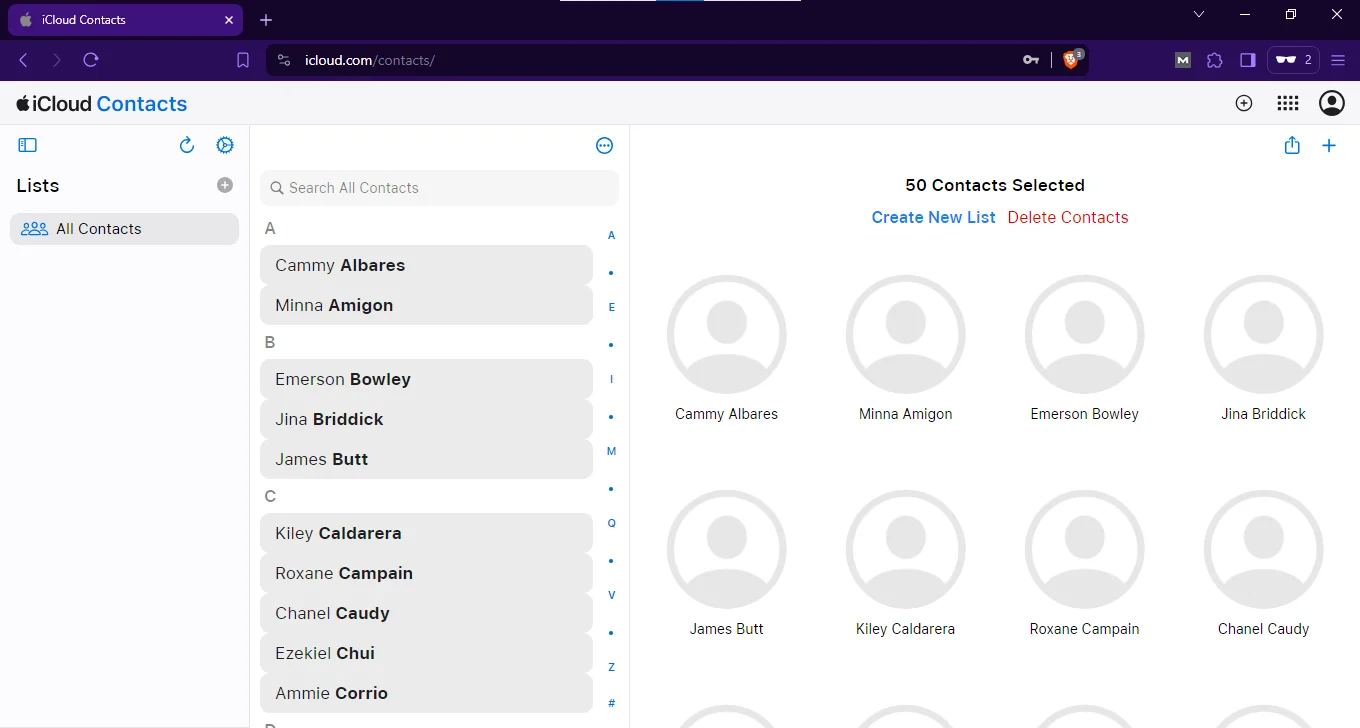Open the M browser extension icon
This screenshot has height=728, width=1360.
[1183, 60]
